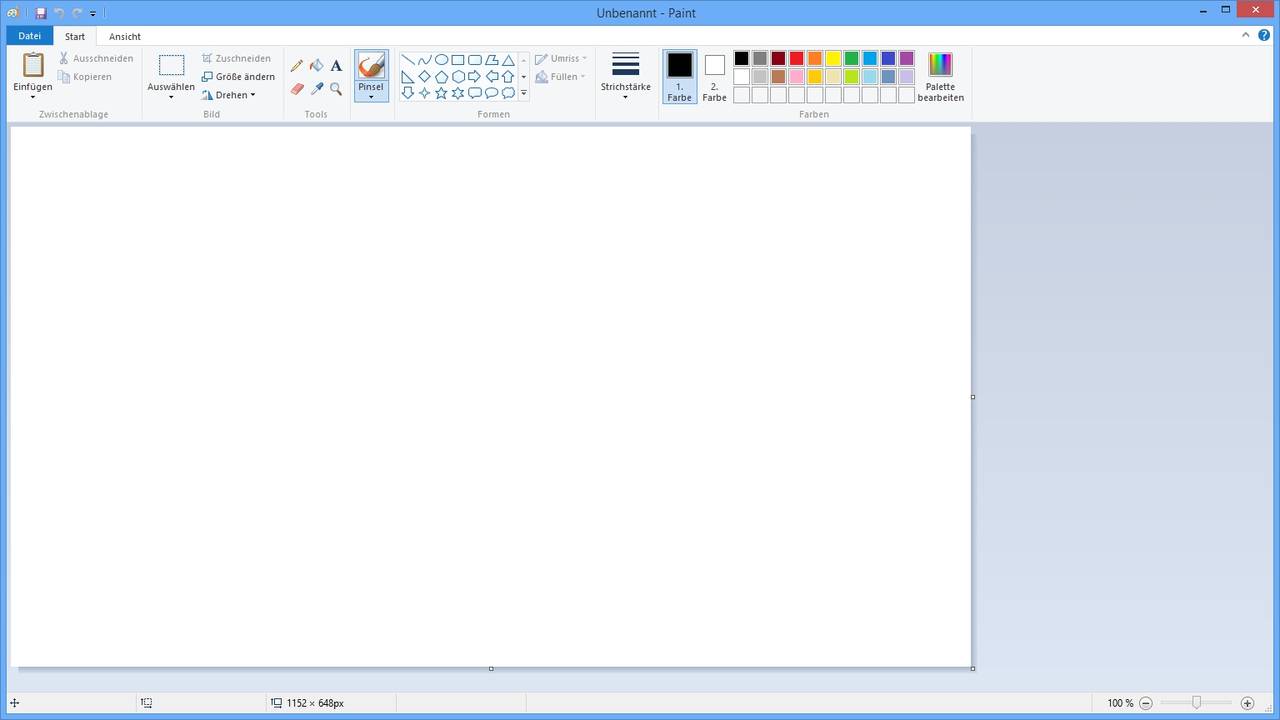Choose the rounded rectangle shape
The height and width of the screenshot is (720, 1280).
475,60
